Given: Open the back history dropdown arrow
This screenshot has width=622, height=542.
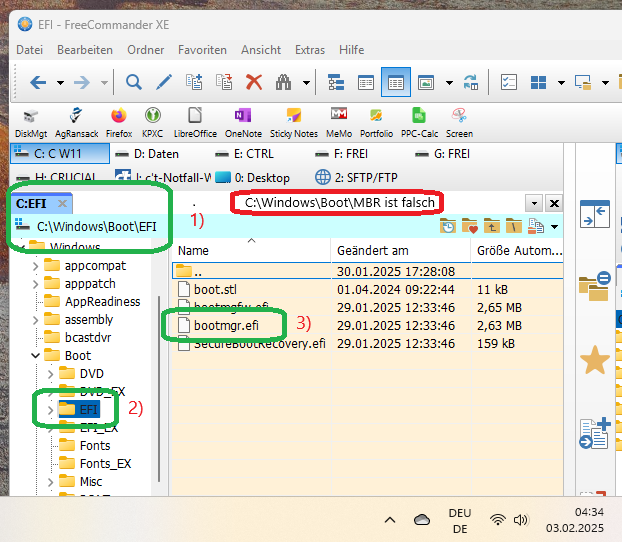Looking at the screenshot, I should [60, 83].
